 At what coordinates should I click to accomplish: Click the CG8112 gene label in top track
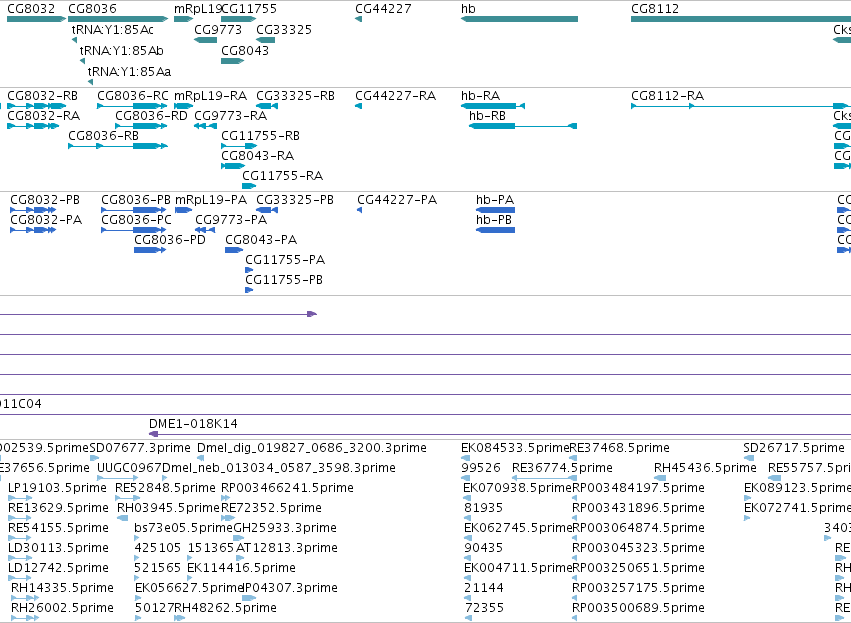pos(655,9)
